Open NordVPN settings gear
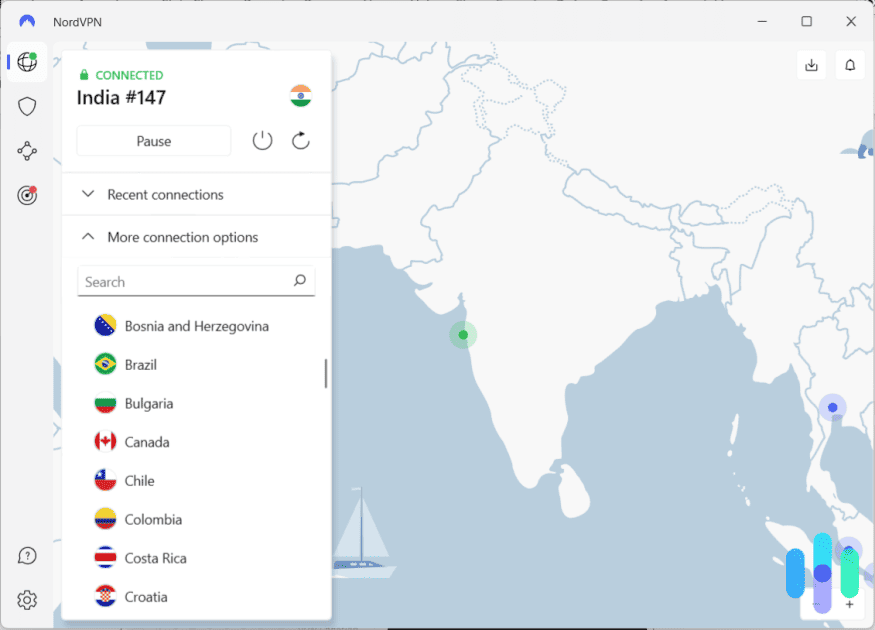Viewport: 875px width, 630px height. coord(26,600)
